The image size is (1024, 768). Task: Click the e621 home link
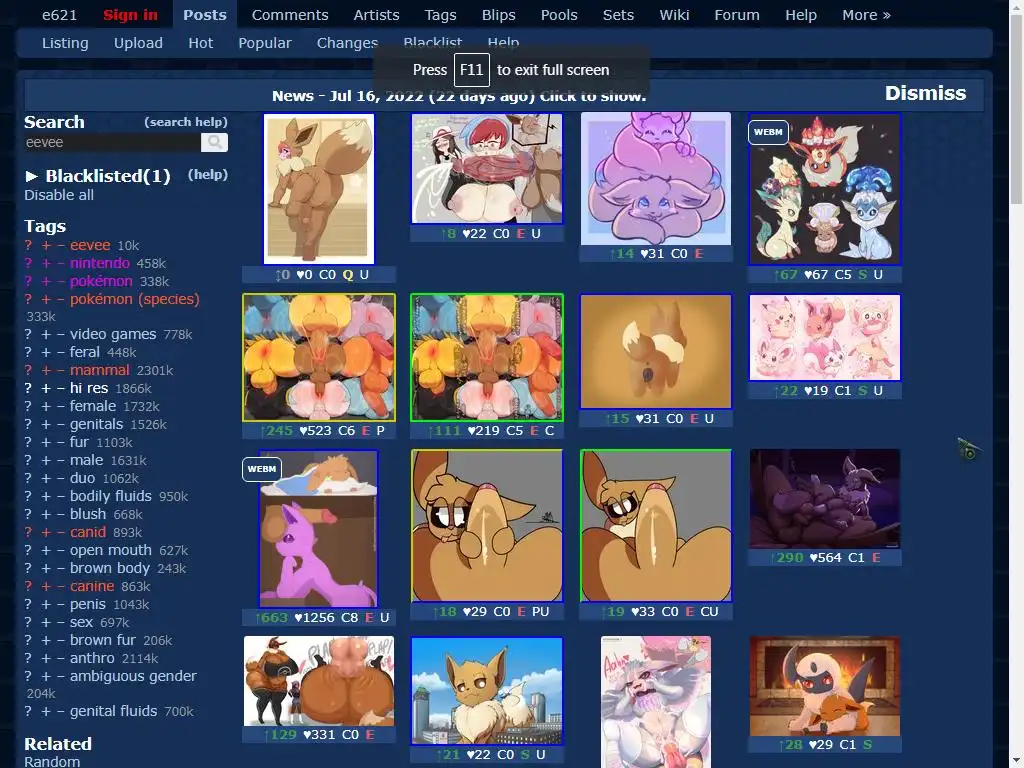pos(59,15)
